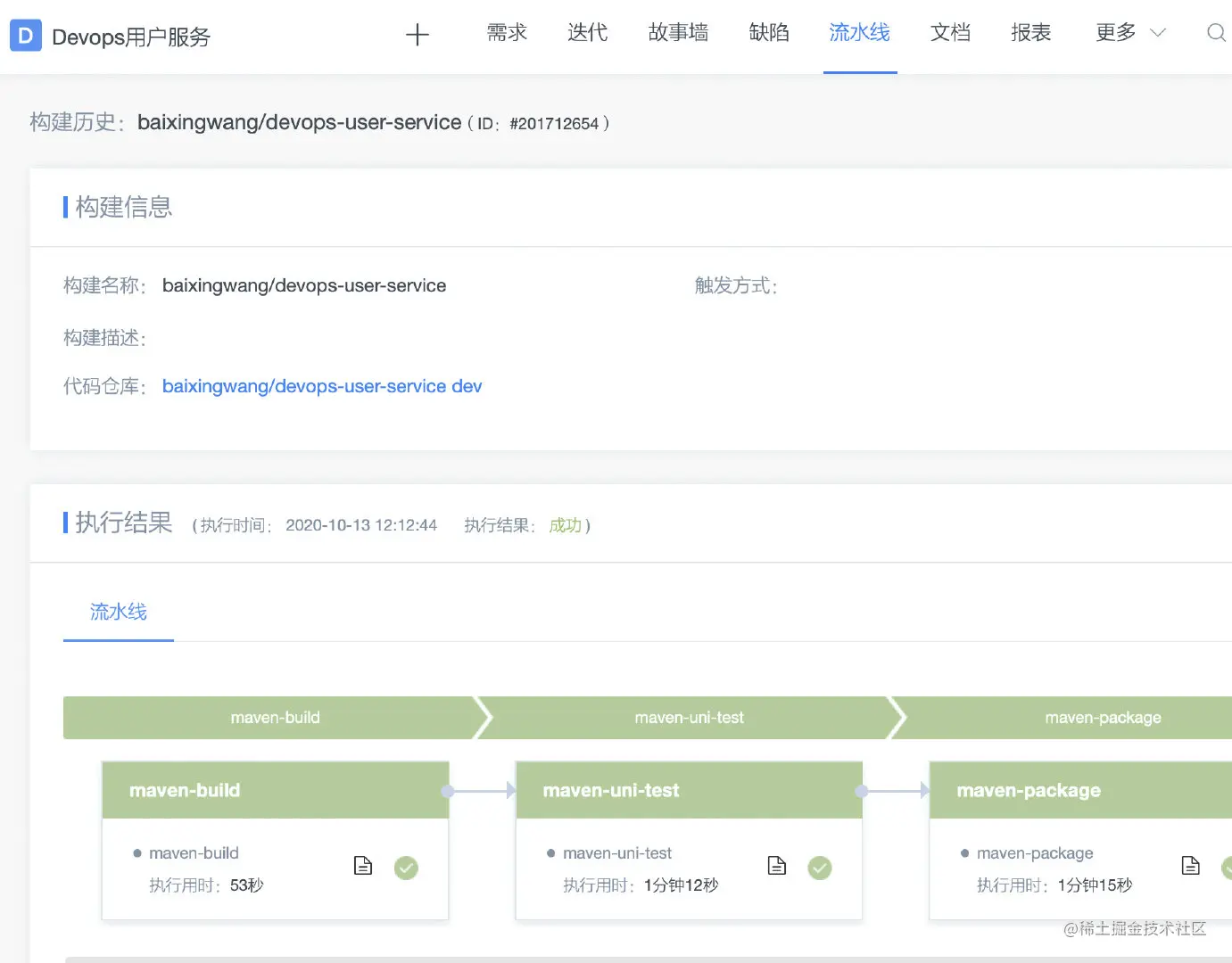Select the 缺陷 menu tab

(x=769, y=33)
